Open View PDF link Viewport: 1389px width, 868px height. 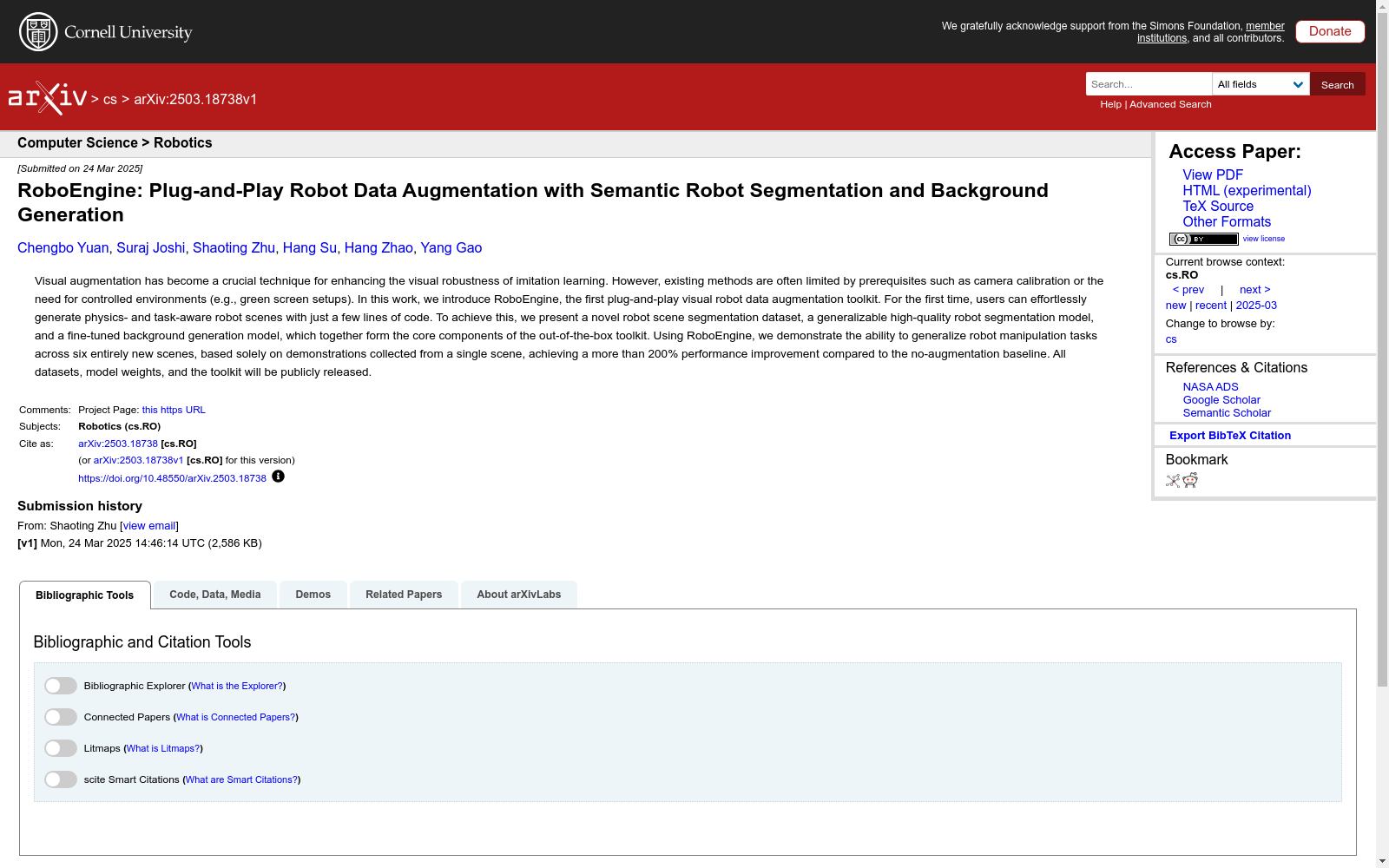pos(1213,174)
